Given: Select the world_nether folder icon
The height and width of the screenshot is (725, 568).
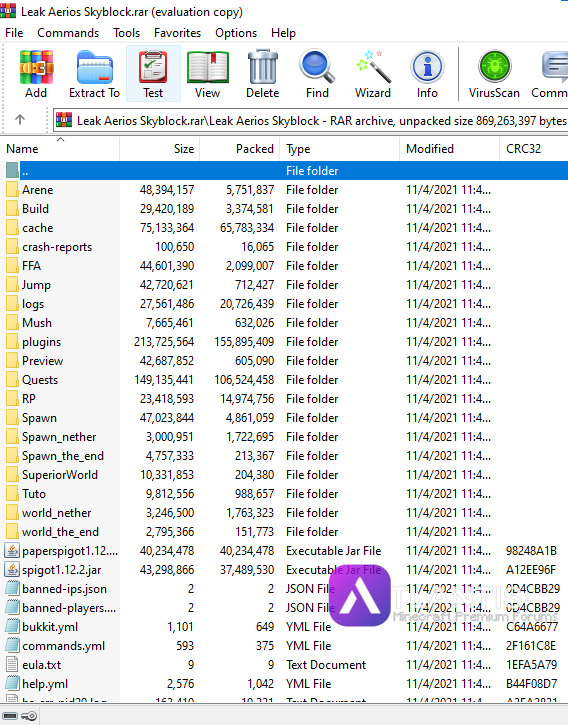Looking at the screenshot, I should pyautogui.click(x=12, y=513).
